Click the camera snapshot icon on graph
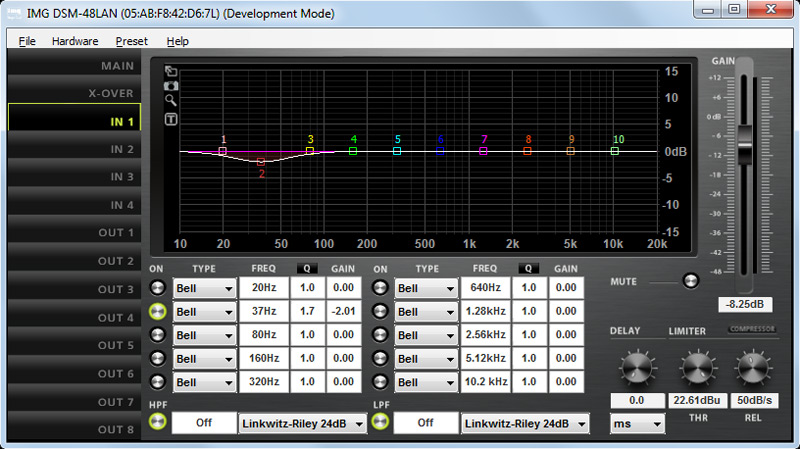This screenshot has width=800, height=449. [171, 86]
